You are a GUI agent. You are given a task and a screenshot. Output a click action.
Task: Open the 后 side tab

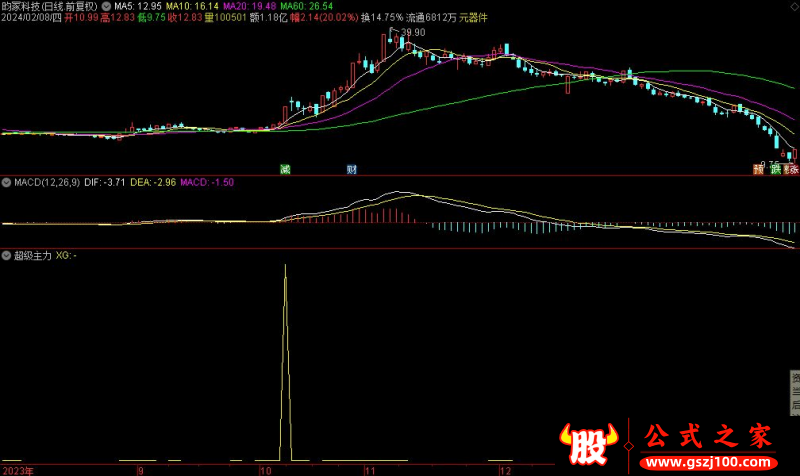point(795,405)
